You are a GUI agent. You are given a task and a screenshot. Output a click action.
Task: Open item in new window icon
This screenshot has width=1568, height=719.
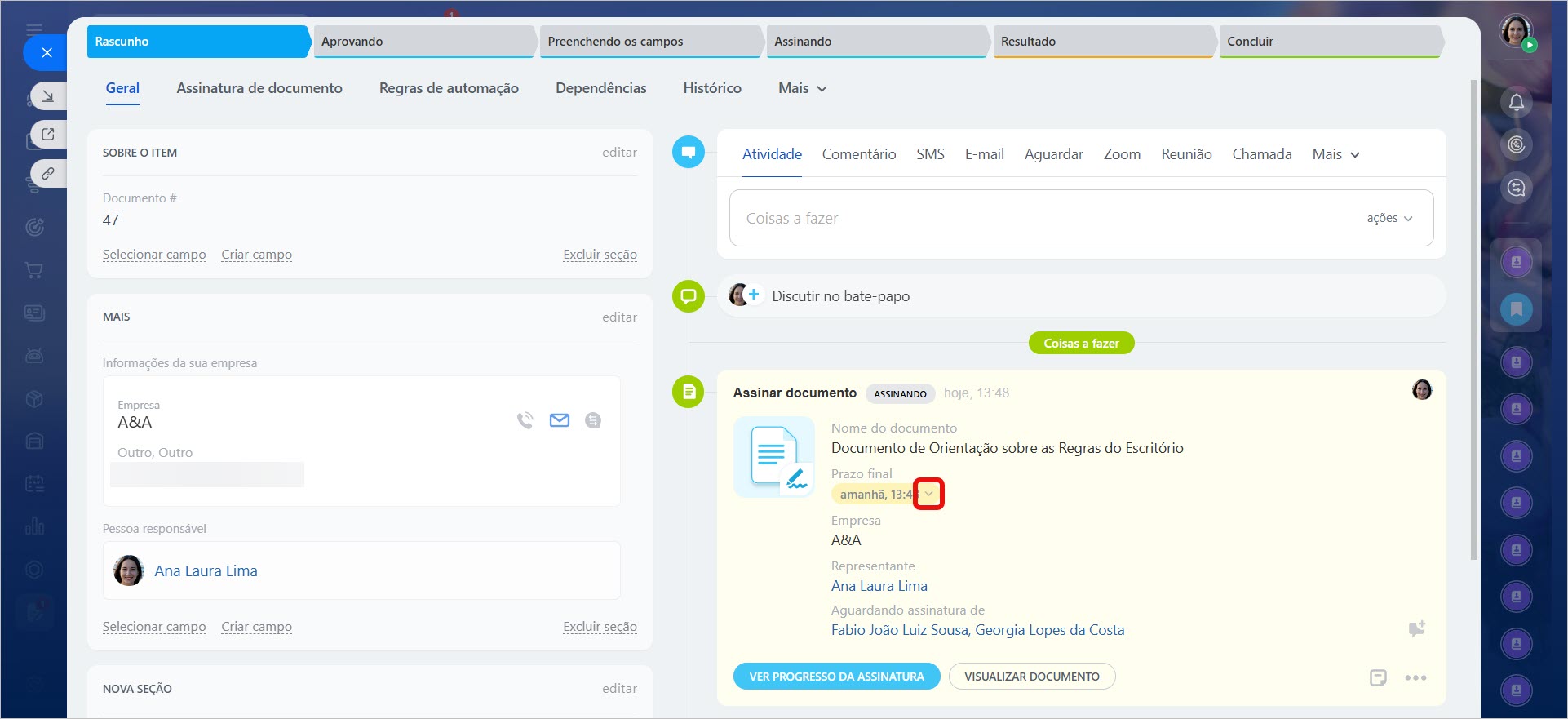click(x=48, y=134)
